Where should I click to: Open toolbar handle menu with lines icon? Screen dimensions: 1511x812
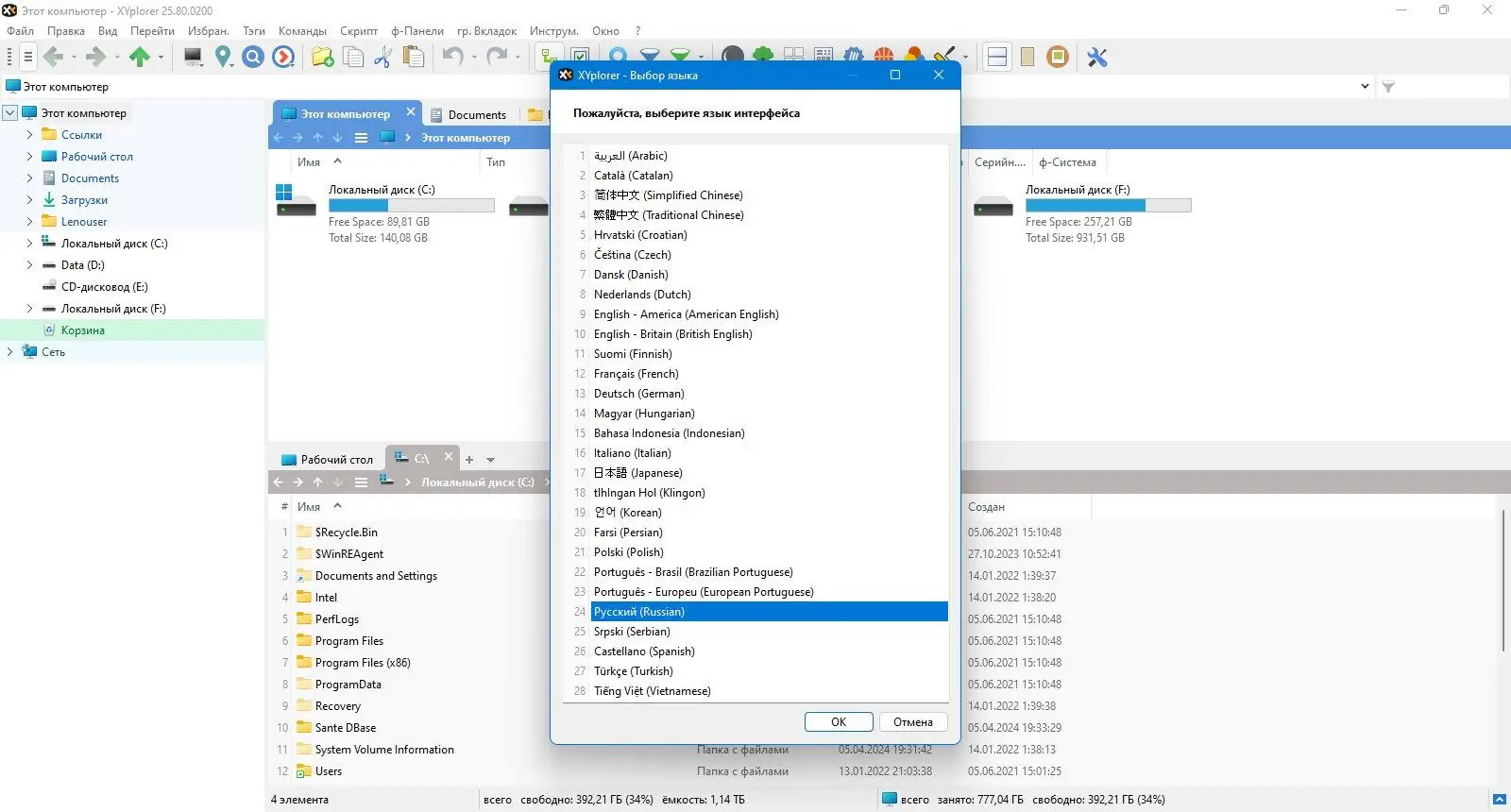pyautogui.click(x=27, y=58)
